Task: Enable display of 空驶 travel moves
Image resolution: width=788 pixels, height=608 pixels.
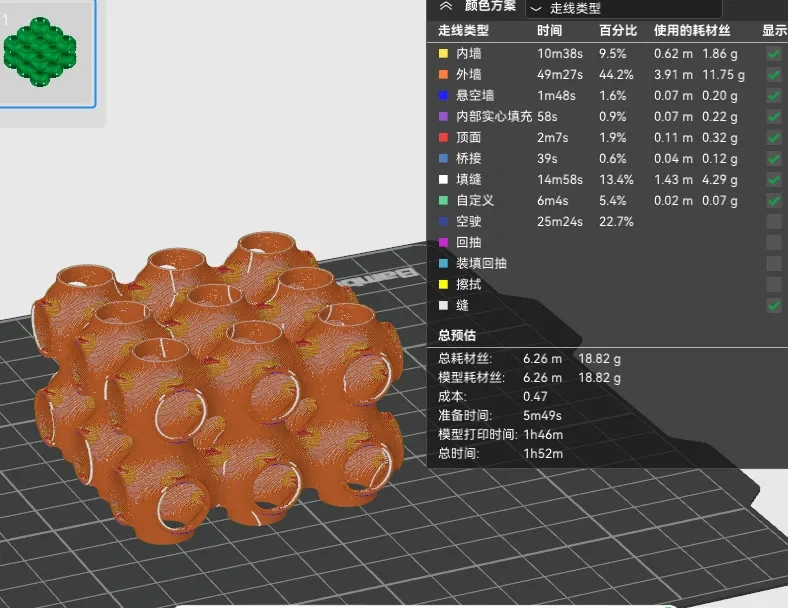Action: (x=774, y=222)
